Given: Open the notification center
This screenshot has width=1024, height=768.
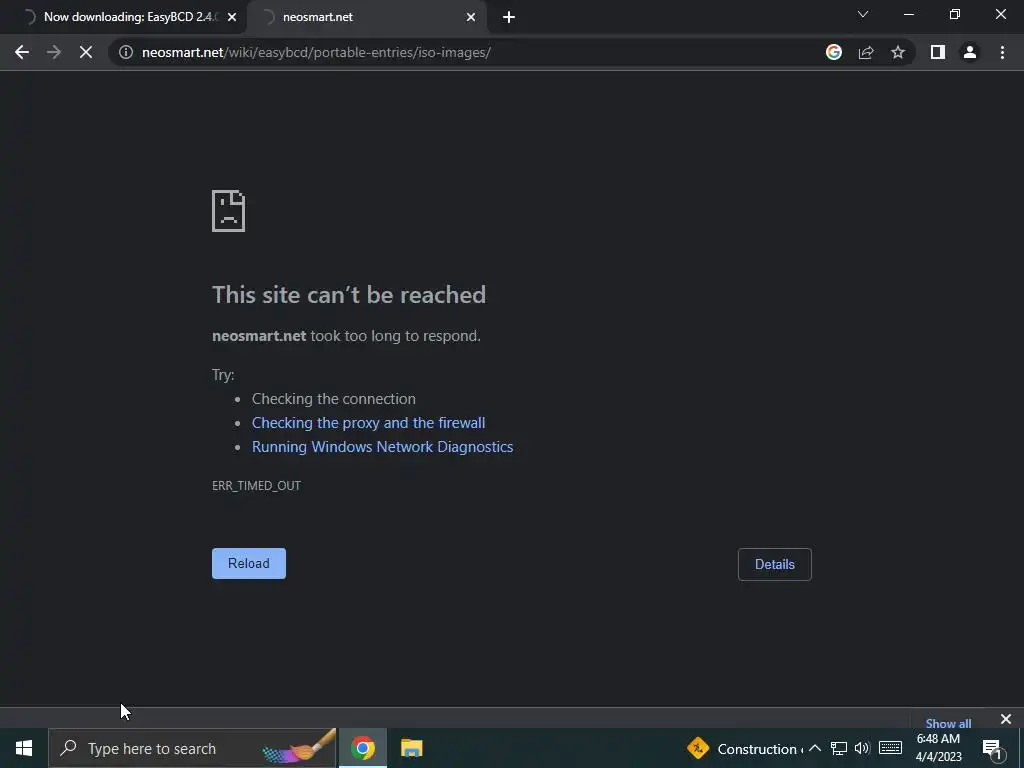Looking at the screenshot, I should coord(992,748).
